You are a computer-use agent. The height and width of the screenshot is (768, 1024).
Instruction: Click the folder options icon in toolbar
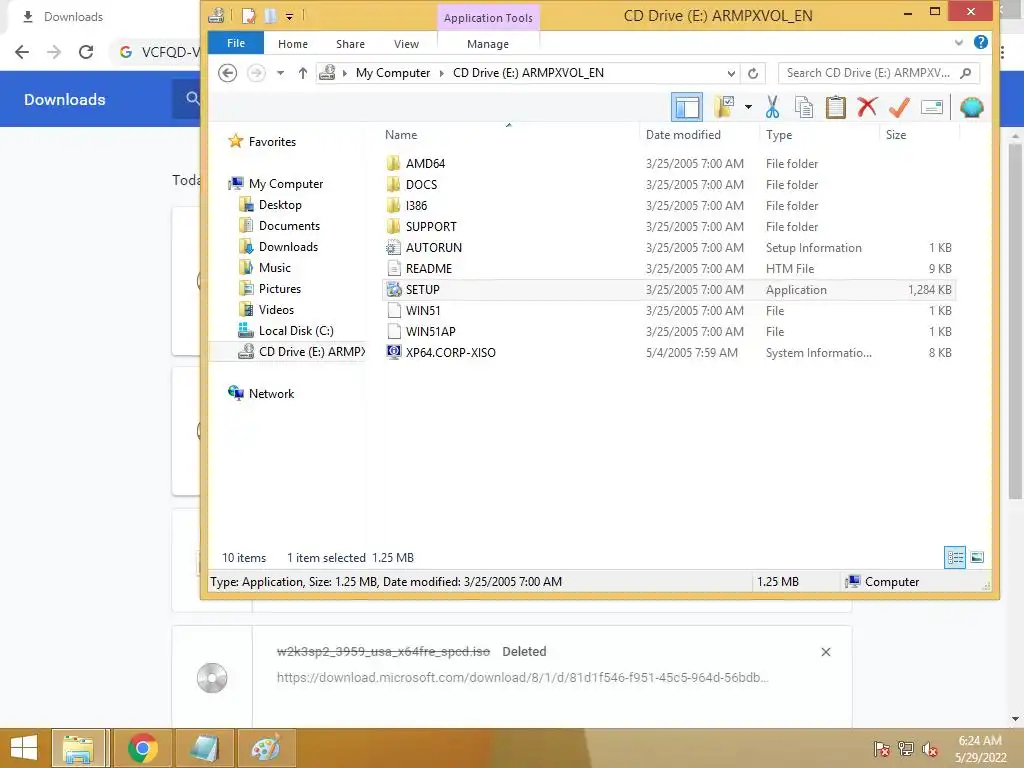tap(724, 107)
